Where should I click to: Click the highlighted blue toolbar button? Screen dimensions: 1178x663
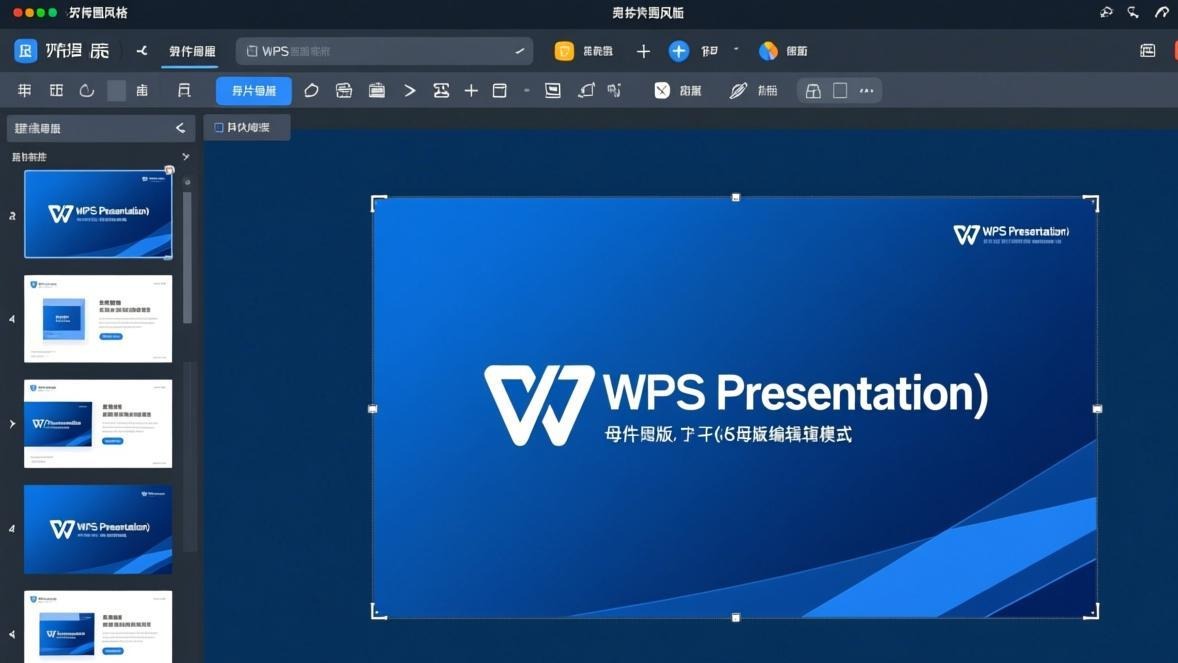tap(254, 90)
